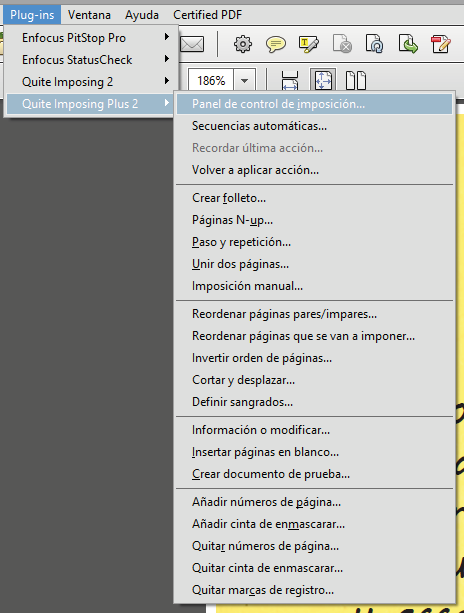The image size is (464, 613).
Task: Click two-page view icon
Action: (x=356, y=80)
